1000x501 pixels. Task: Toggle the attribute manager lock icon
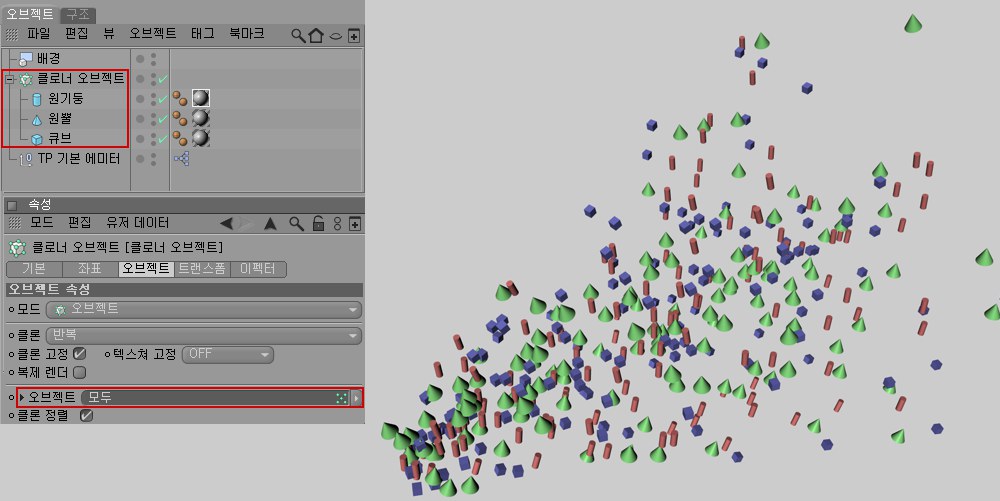pyautogui.click(x=318, y=223)
